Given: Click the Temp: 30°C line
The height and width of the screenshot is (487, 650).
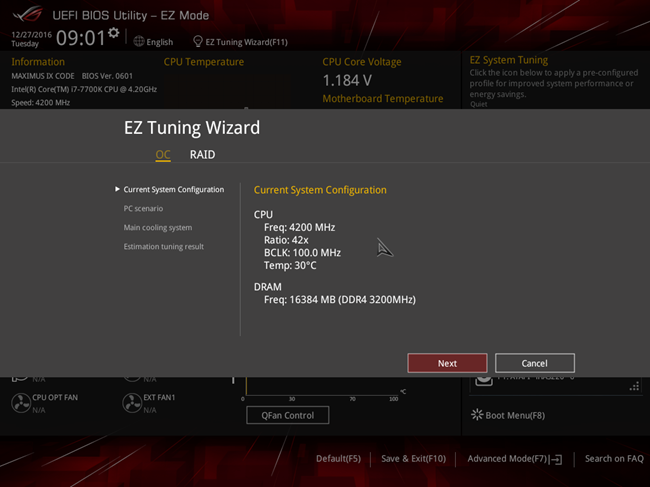Looking at the screenshot, I should (290, 265).
